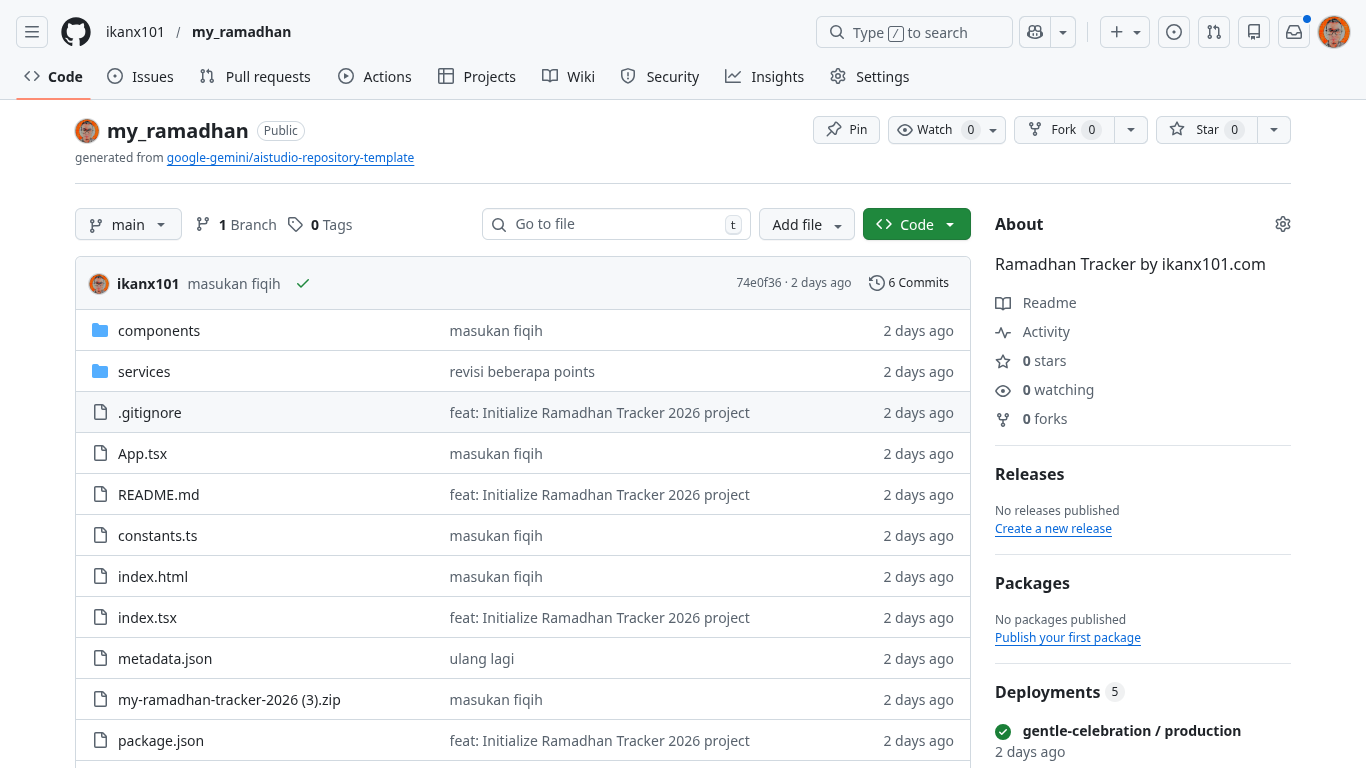
Task: Open the package.json file
Action: pyautogui.click(x=161, y=741)
